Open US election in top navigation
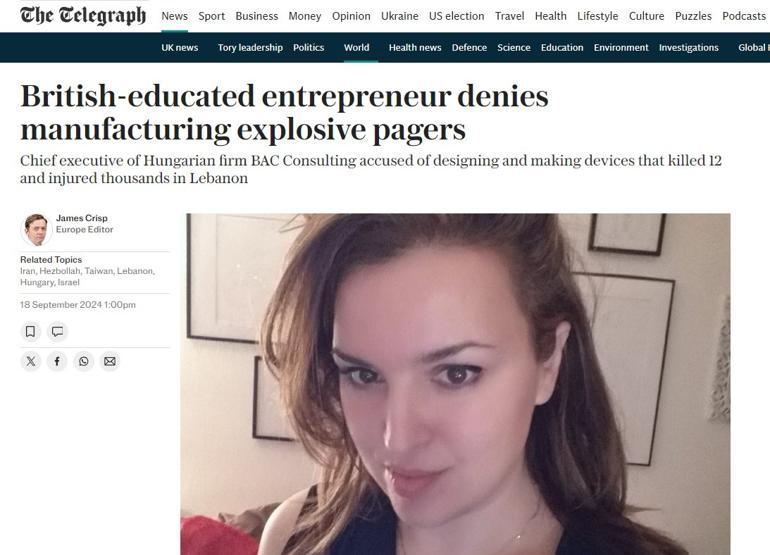This screenshot has height=555, width=770. pyautogui.click(x=457, y=16)
